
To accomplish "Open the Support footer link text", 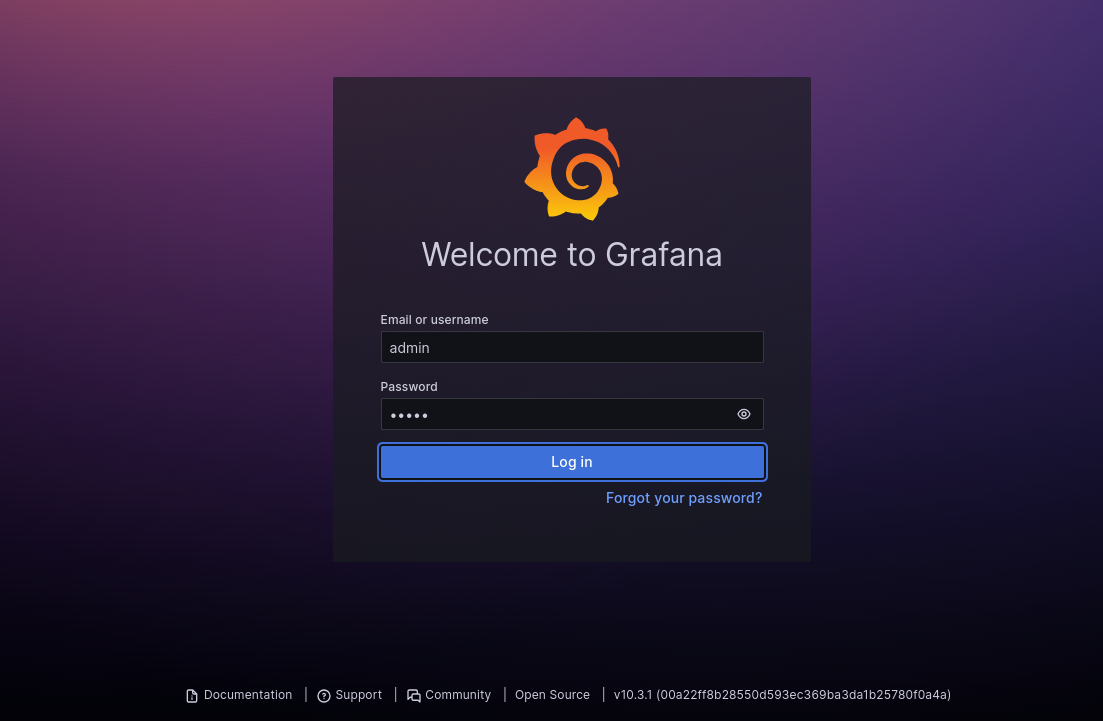I will tap(359, 695).
